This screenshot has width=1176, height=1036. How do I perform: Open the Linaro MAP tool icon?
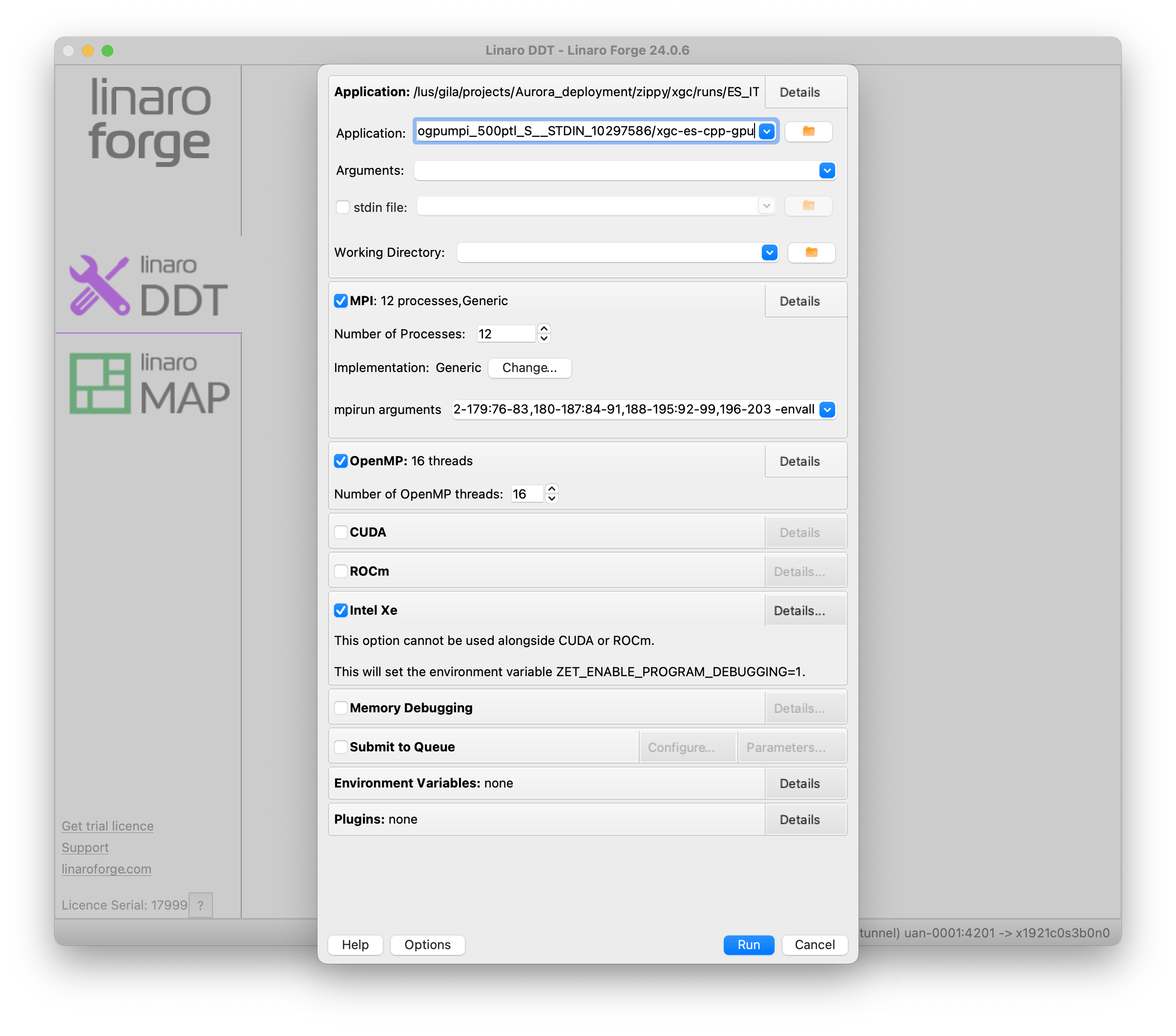click(148, 384)
